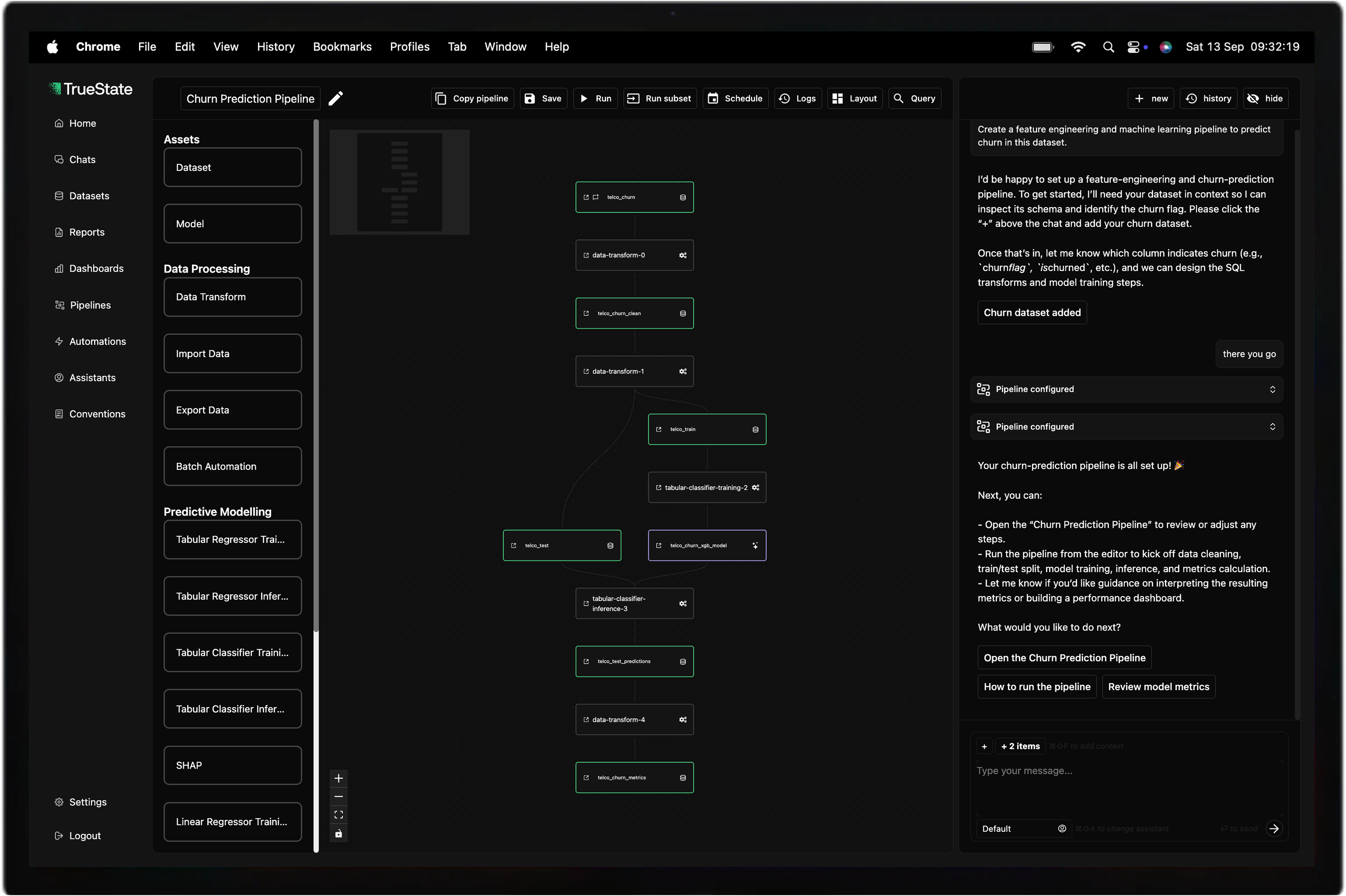Screen dimensions: 1346x896
Task: Expand the second Pipeline configured entry
Action: (x=1126, y=427)
